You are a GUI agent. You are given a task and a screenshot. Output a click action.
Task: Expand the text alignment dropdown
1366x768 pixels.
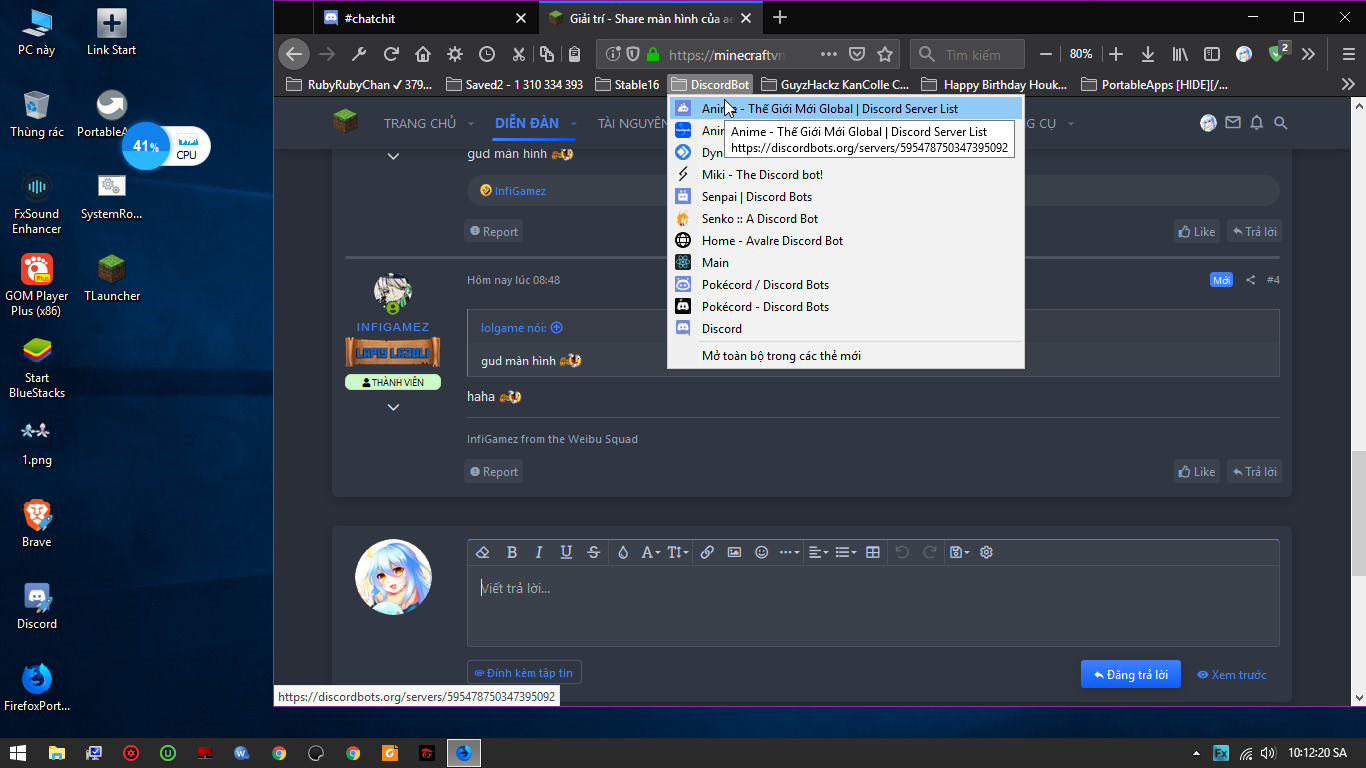coord(818,552)
